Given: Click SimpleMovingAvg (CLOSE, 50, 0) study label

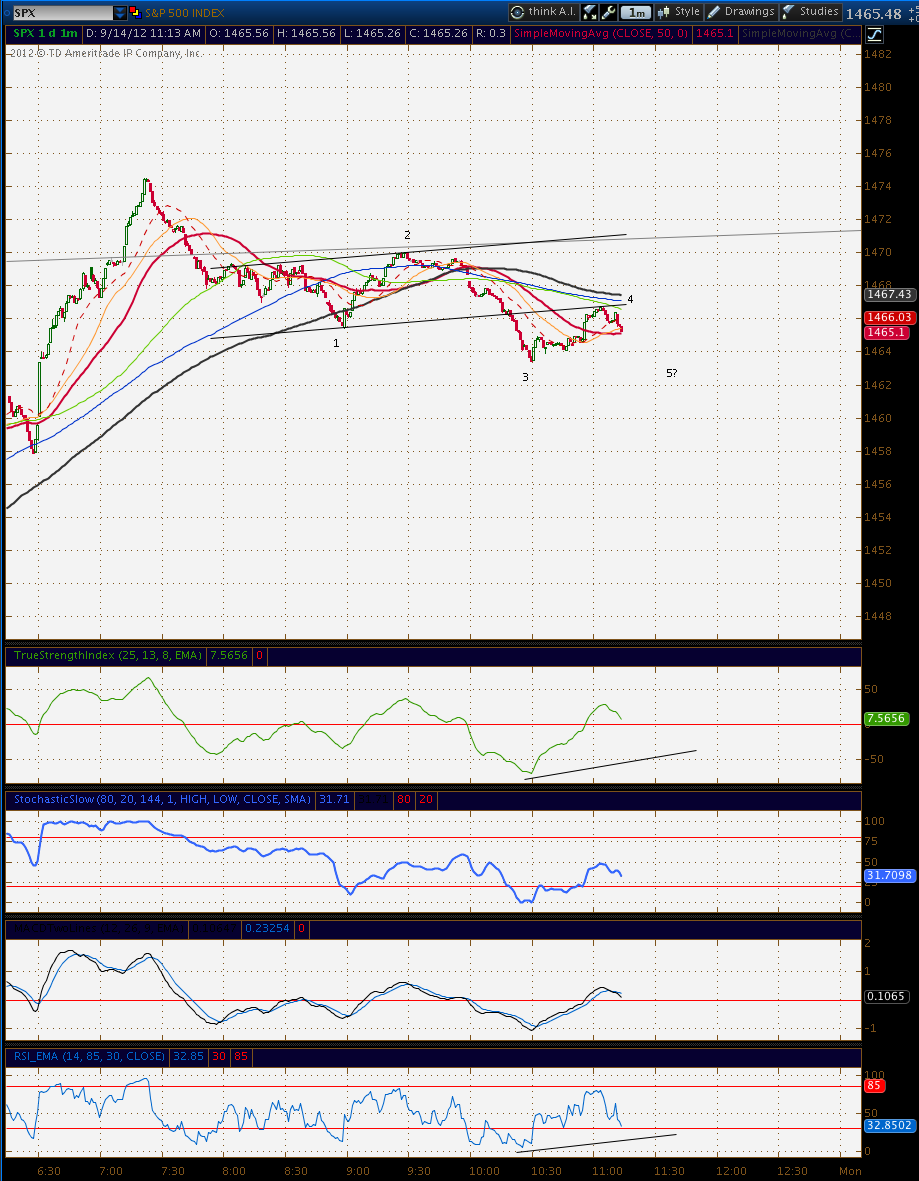Looking at the screenshot, I should click(600, 33).
